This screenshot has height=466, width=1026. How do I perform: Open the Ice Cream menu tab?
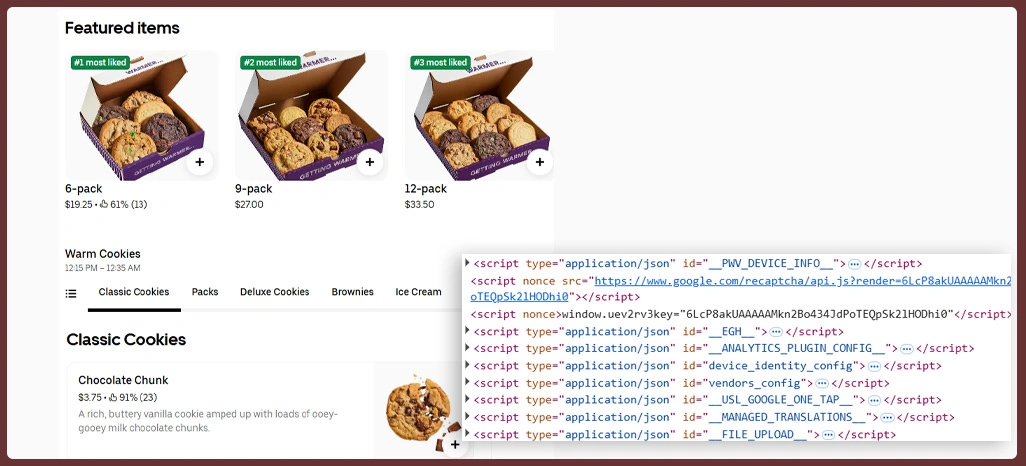(x=418, y=292)
